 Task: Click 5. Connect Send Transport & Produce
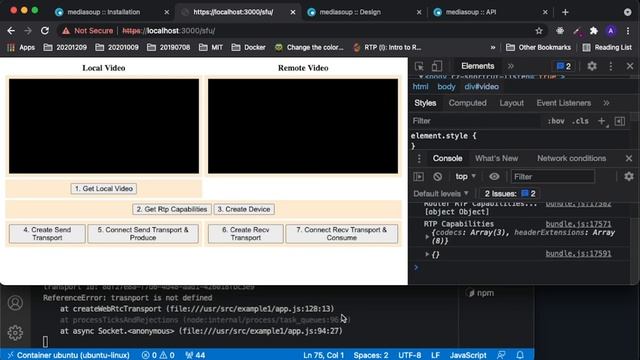tap(143, 234)
